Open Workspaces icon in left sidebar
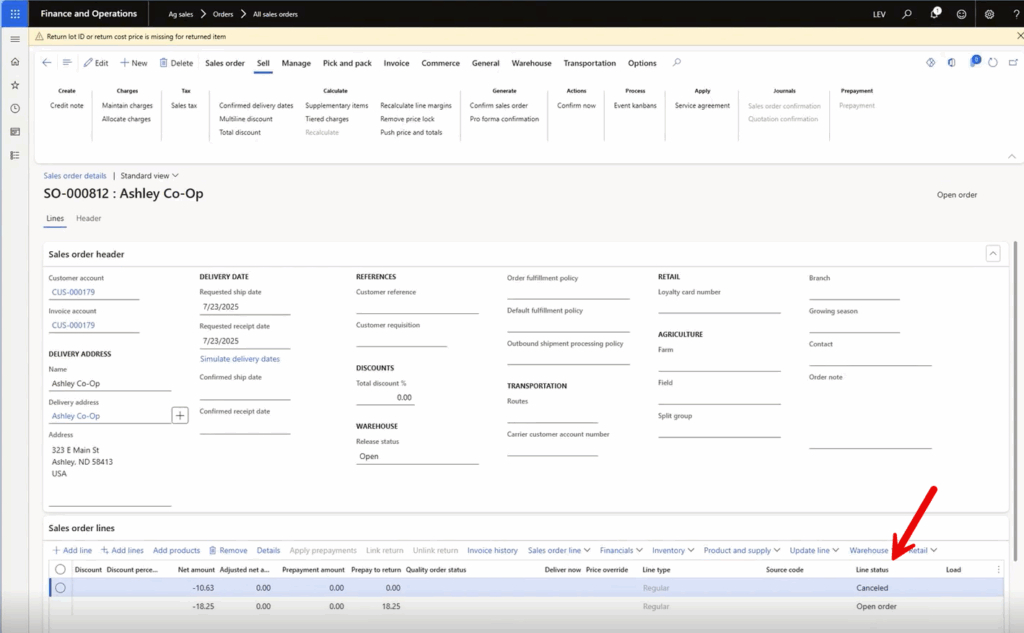The height and width of the screenshot is (633, 1024). point(15,132)
